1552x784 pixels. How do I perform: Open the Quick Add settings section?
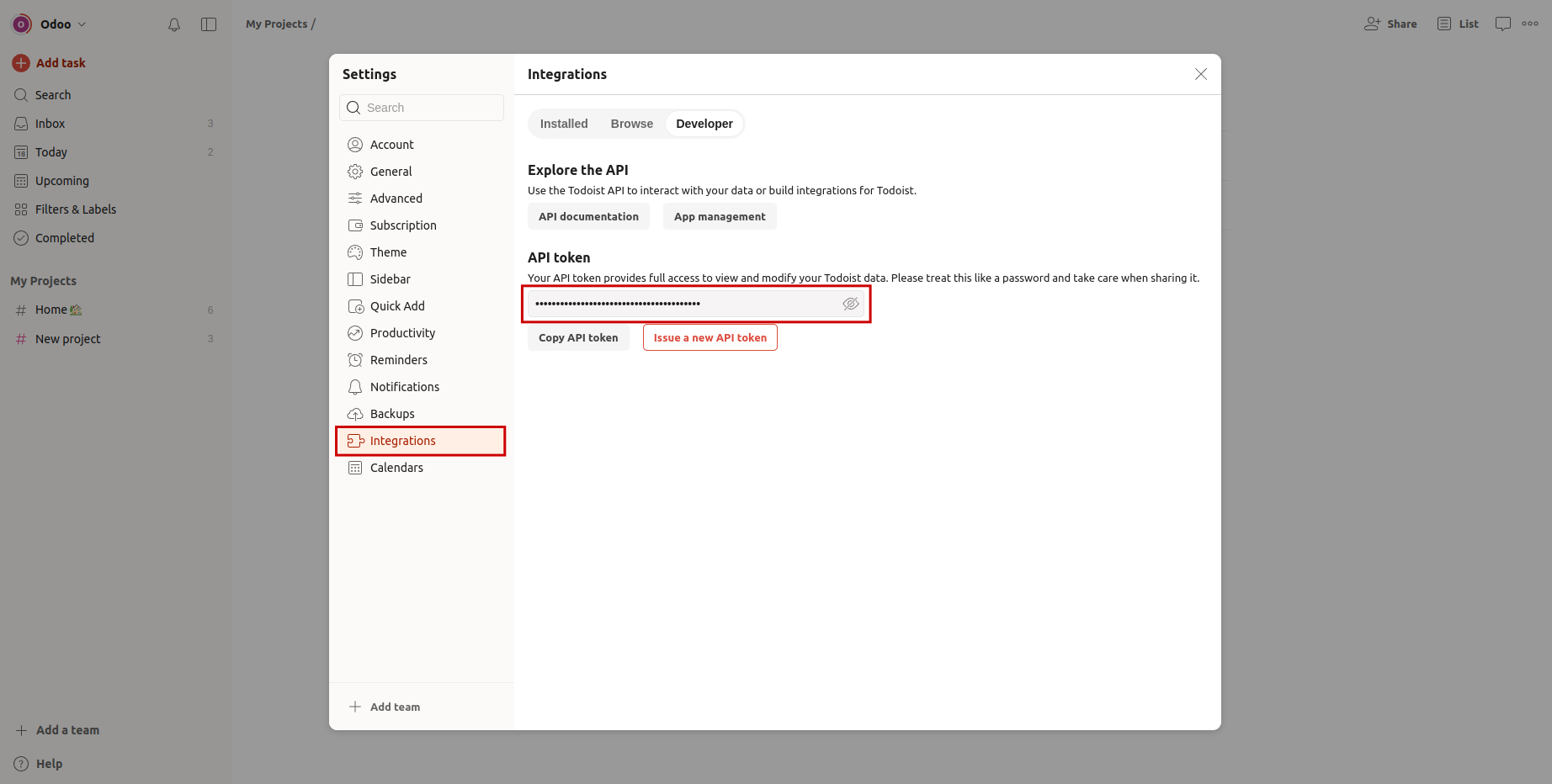422,306
